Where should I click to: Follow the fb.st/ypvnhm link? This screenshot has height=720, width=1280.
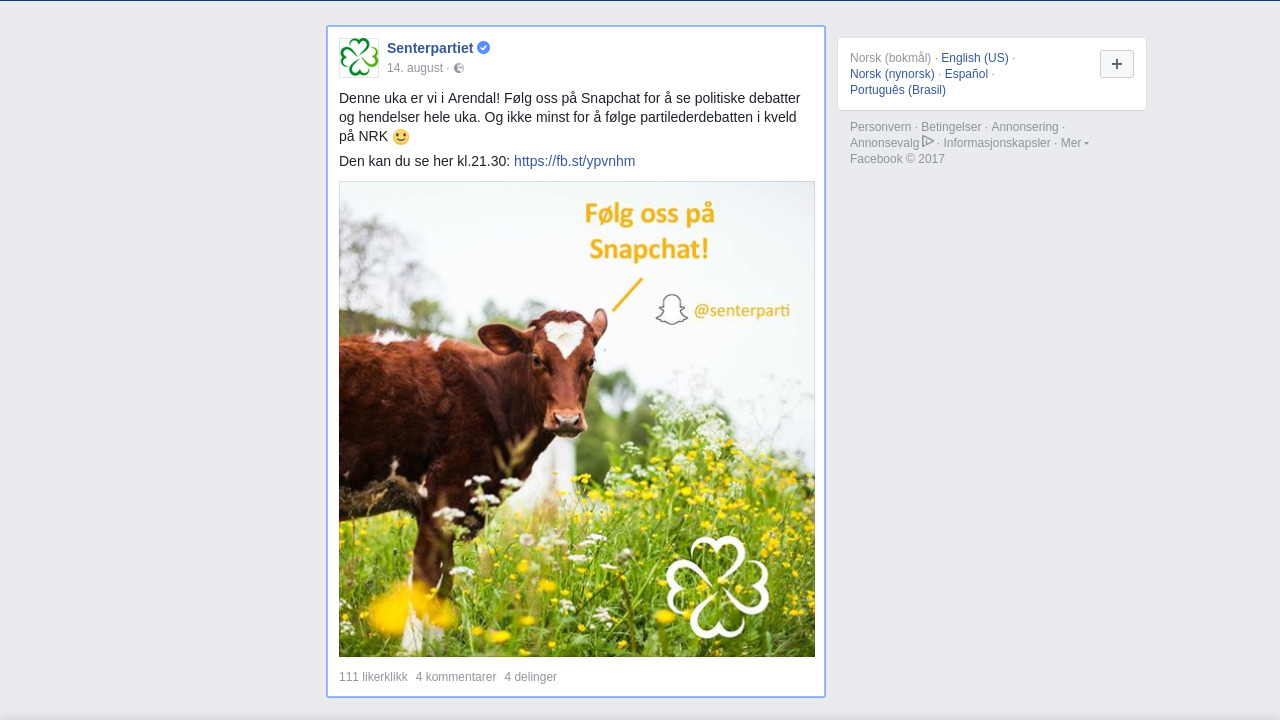[574, 161]
